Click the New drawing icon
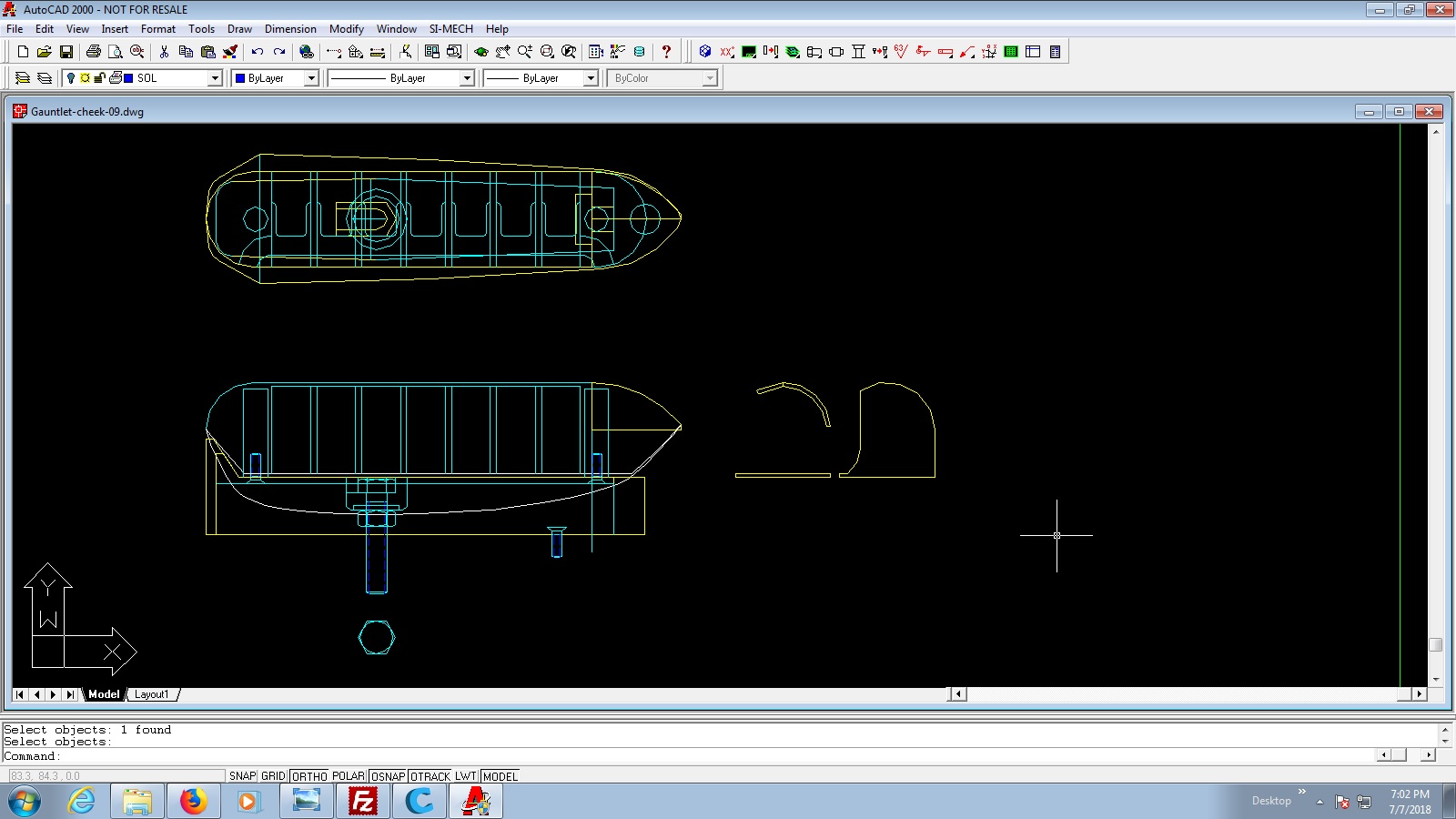The width and height of the screenshot is (1456, 819). pos(23,52)
